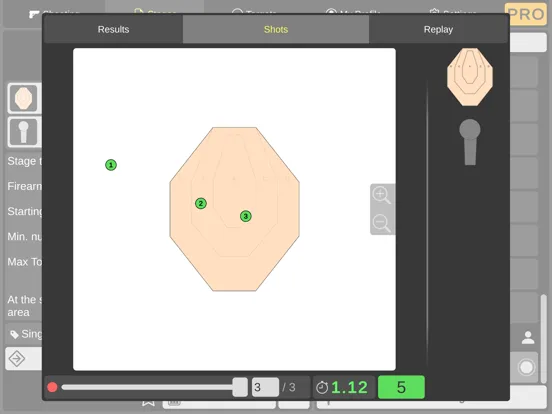Click the green score button showing 5
This screenshot has width=552, height=414.
click(x=401, y=387)
